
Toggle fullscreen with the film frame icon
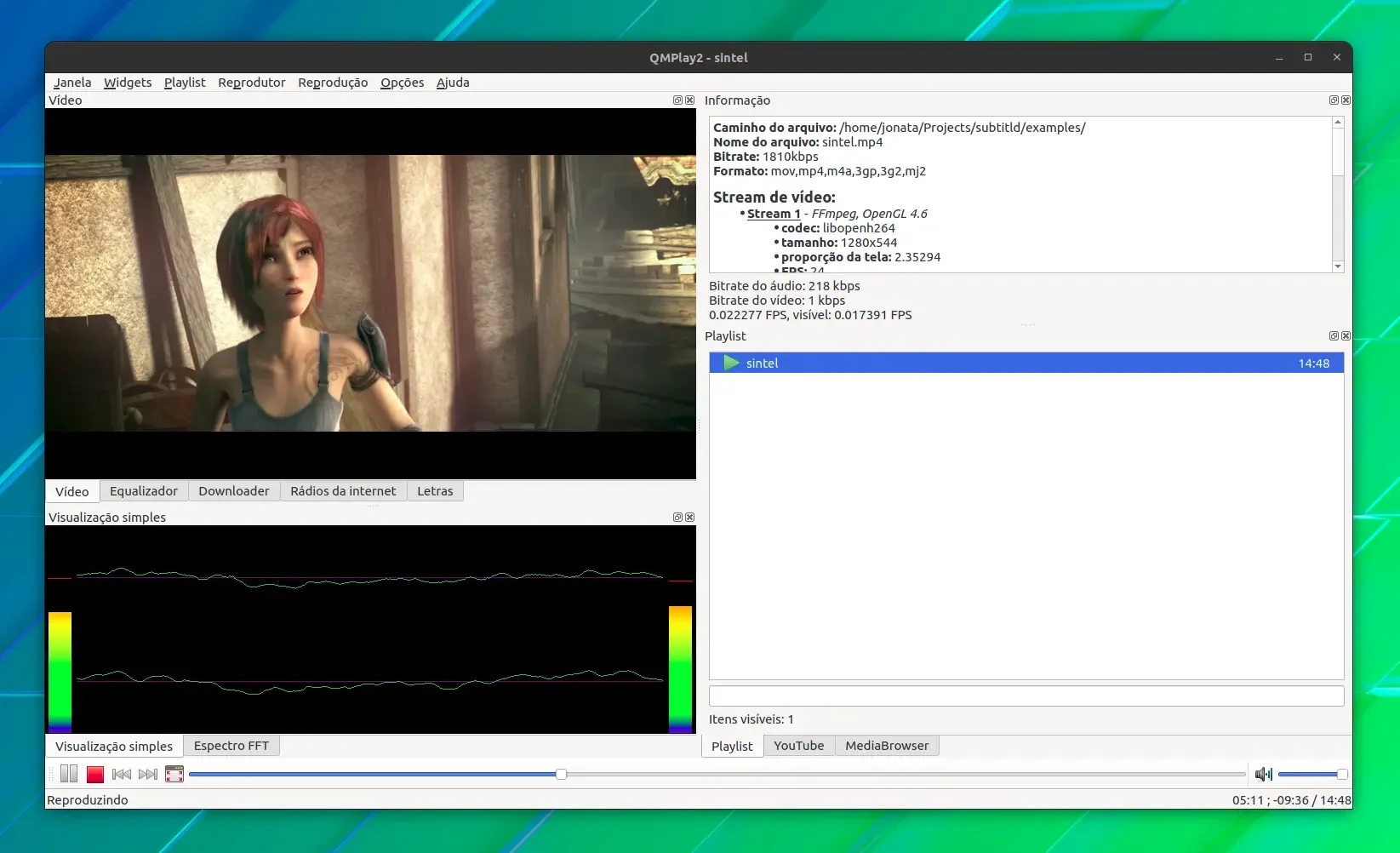[174, 774]
